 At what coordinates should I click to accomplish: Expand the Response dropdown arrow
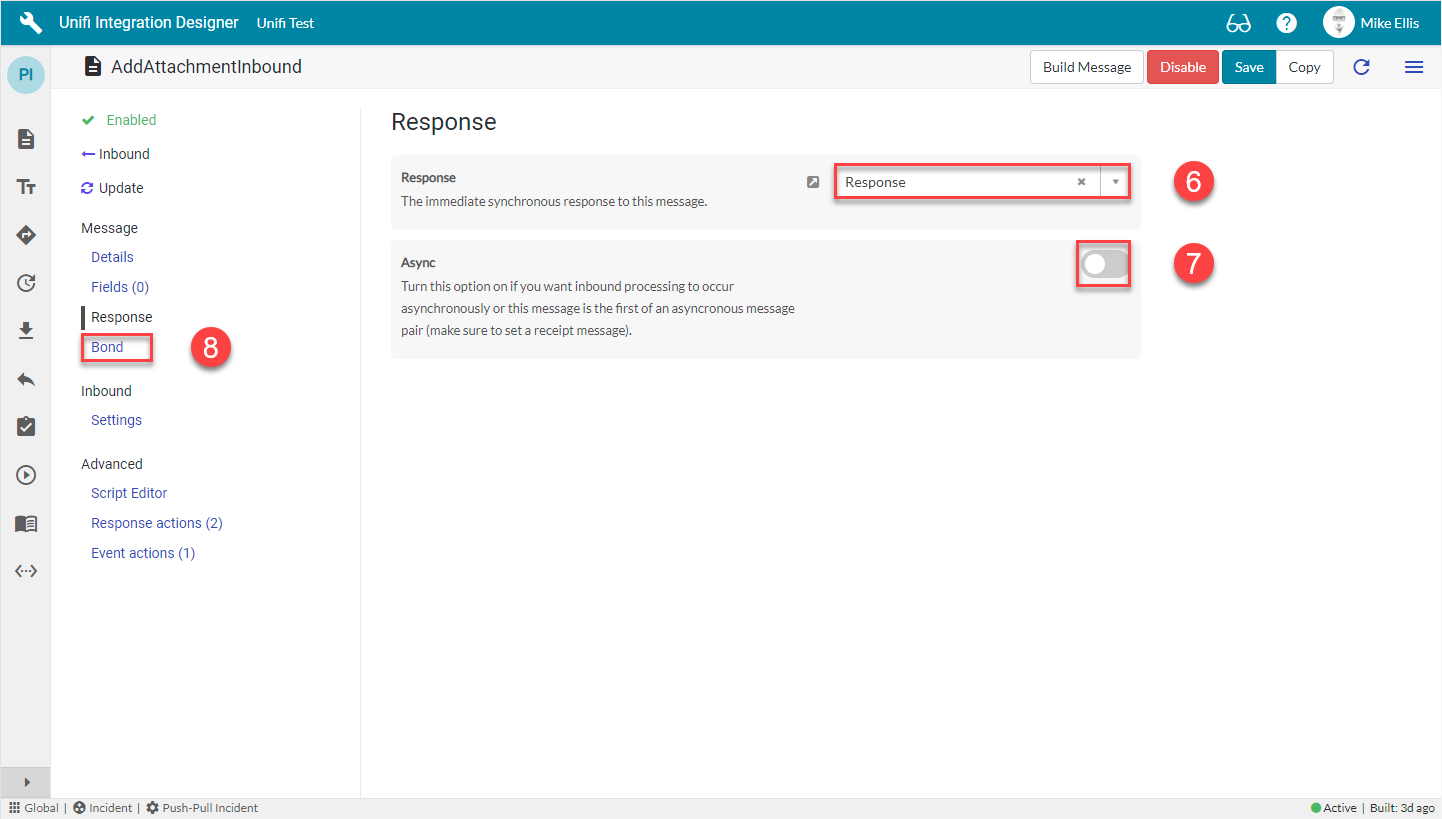[1115, 182]
